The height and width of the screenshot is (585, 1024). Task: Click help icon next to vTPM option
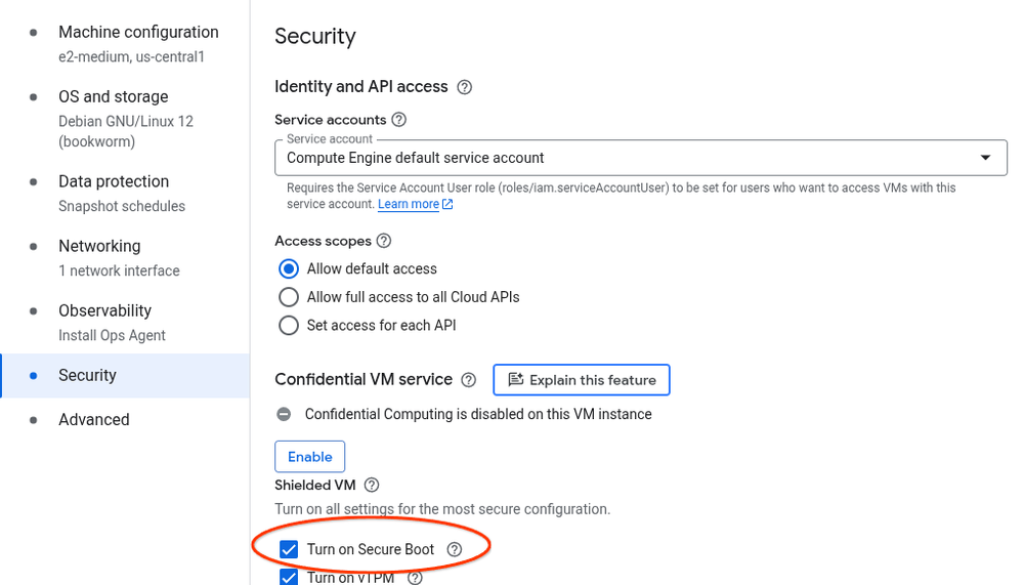(x=415, y=577)
